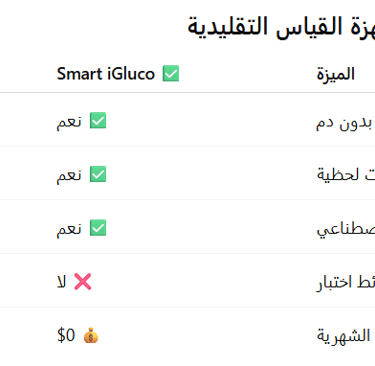Select the Smart iGluco column header text
This screenshot has width=375, height=366.
[106, 74]
